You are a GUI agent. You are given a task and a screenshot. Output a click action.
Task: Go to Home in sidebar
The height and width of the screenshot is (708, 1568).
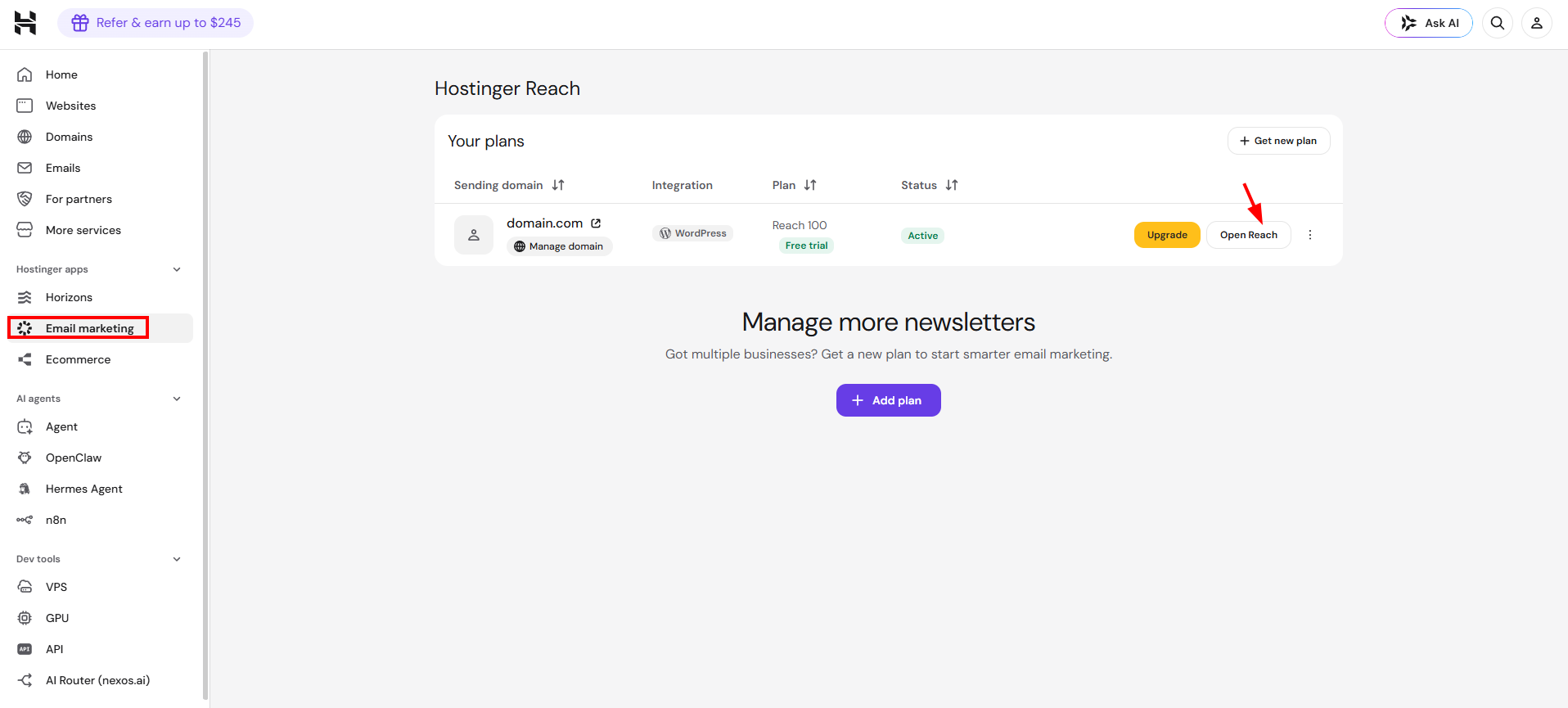click(100, 74)
